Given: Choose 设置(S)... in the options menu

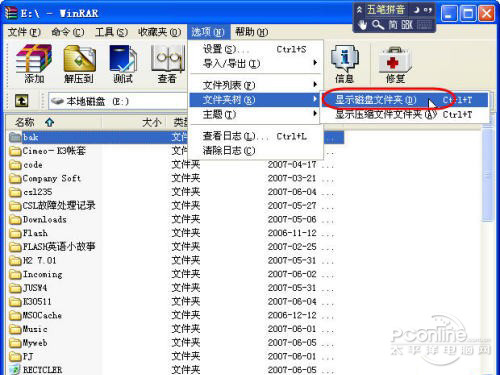Looking at the screenshot, I should pos(255,49).
